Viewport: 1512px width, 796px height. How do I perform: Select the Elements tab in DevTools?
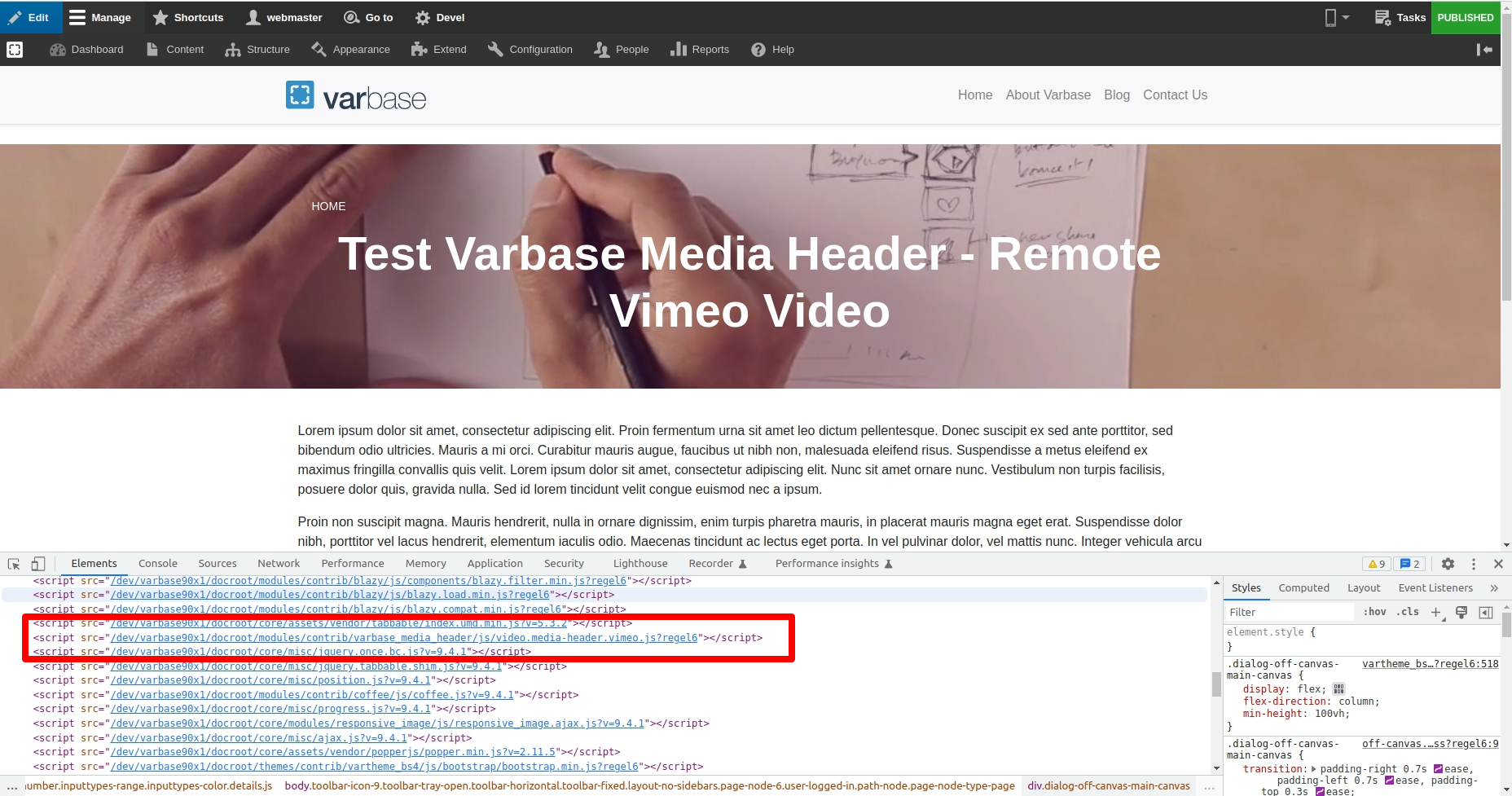point(94,564)
